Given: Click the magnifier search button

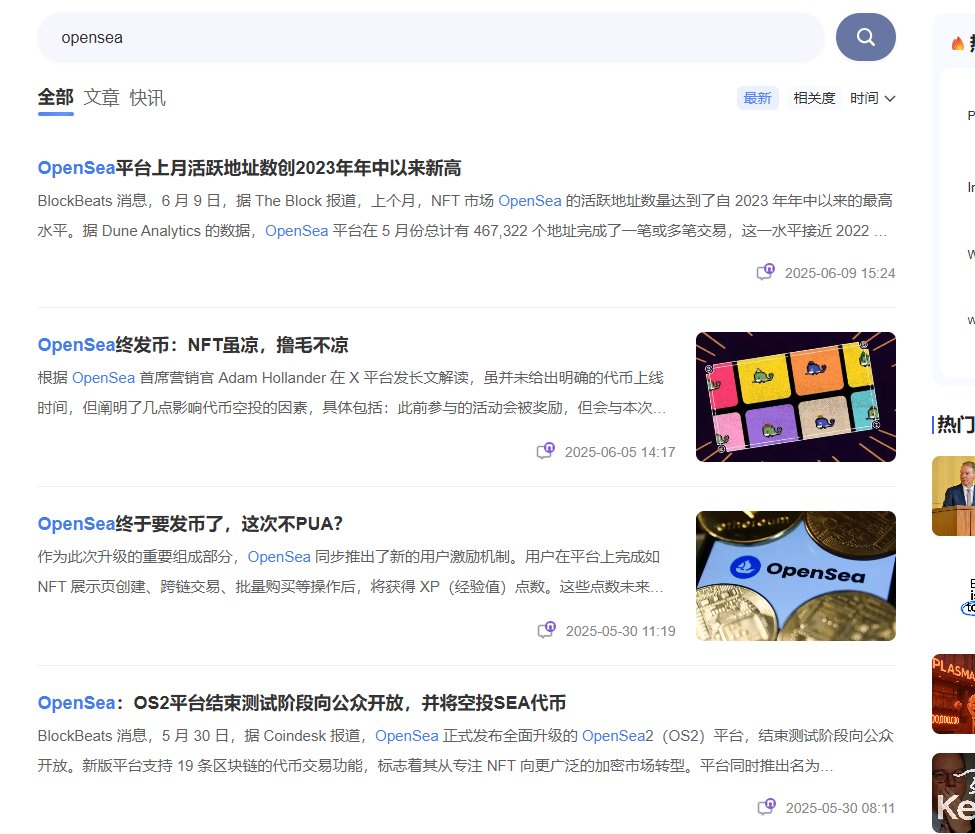Looking at the screenshot, I should [x=865, y=37].
